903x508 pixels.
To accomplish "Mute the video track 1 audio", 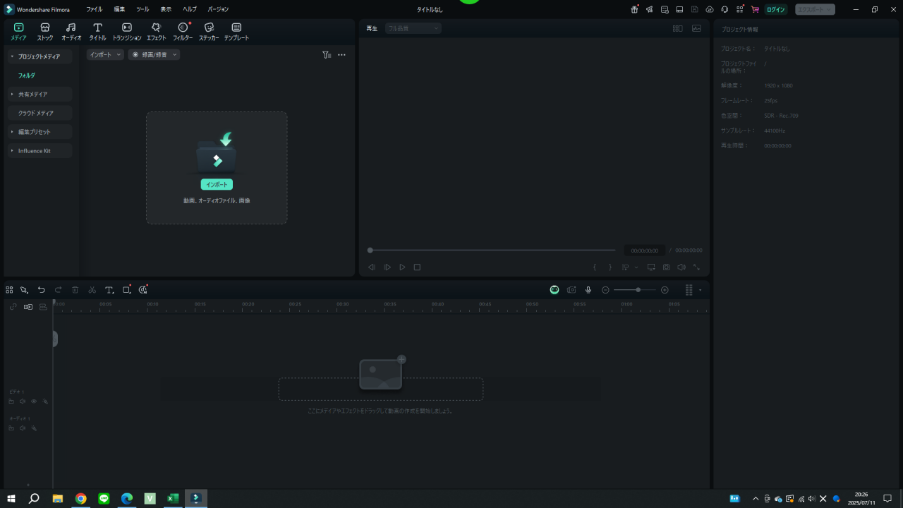I will tap(23, 401).
